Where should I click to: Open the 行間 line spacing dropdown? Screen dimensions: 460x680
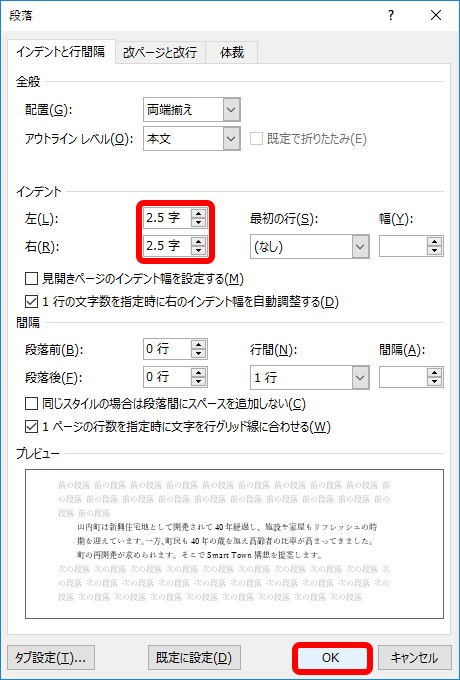click(310, 377)
